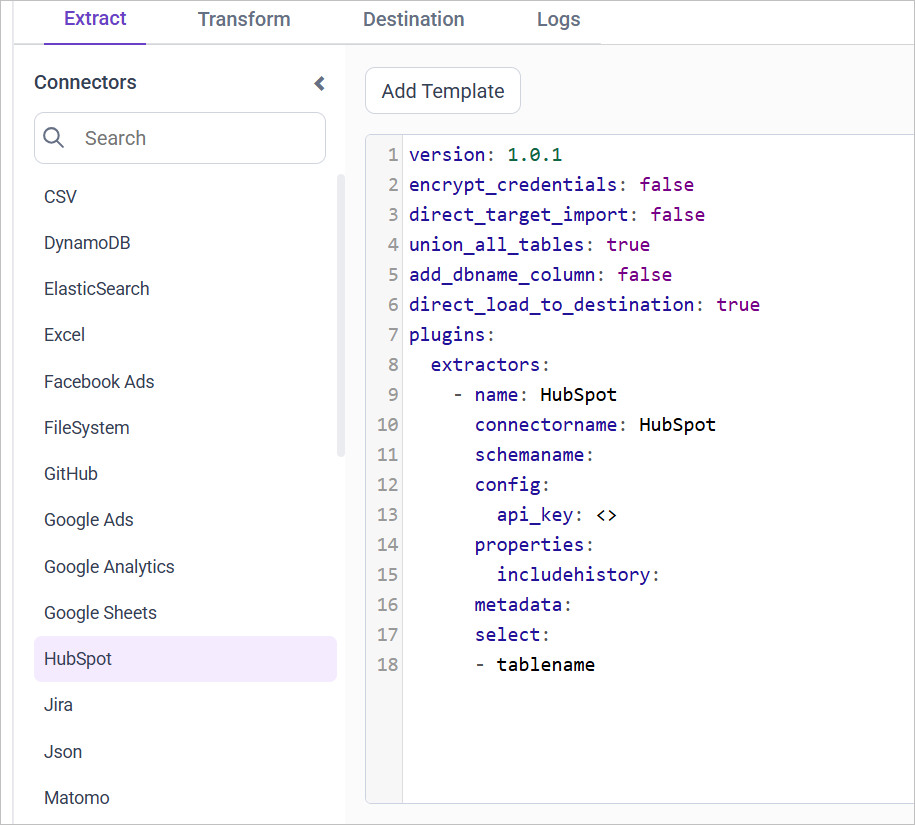Open the Destination tab
The height and width of the screenshot is (825, 915).
pos(413,19)
